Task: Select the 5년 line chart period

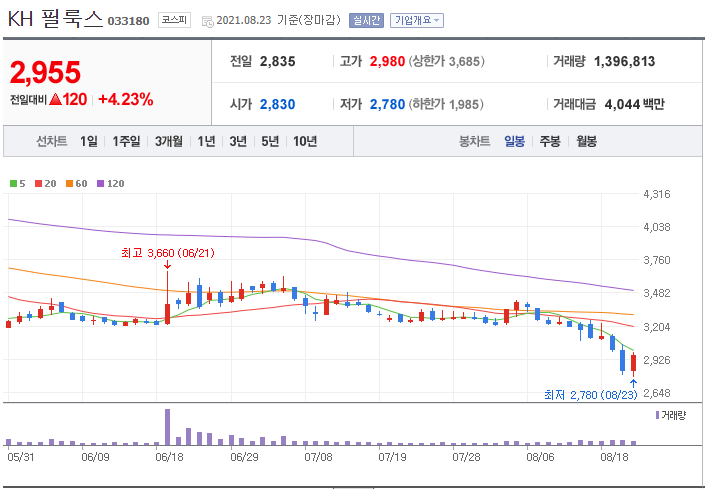Action: point(270,142)
